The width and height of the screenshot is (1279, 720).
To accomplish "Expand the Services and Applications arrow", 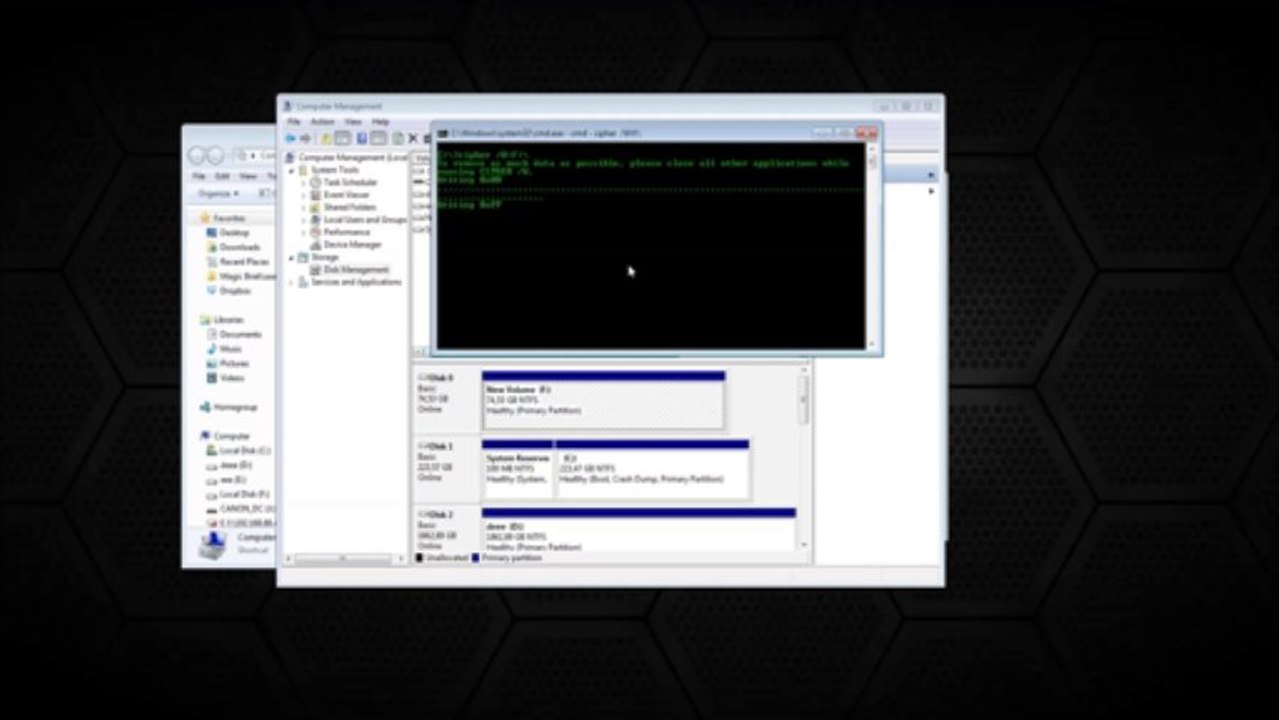I will (292, 282).
